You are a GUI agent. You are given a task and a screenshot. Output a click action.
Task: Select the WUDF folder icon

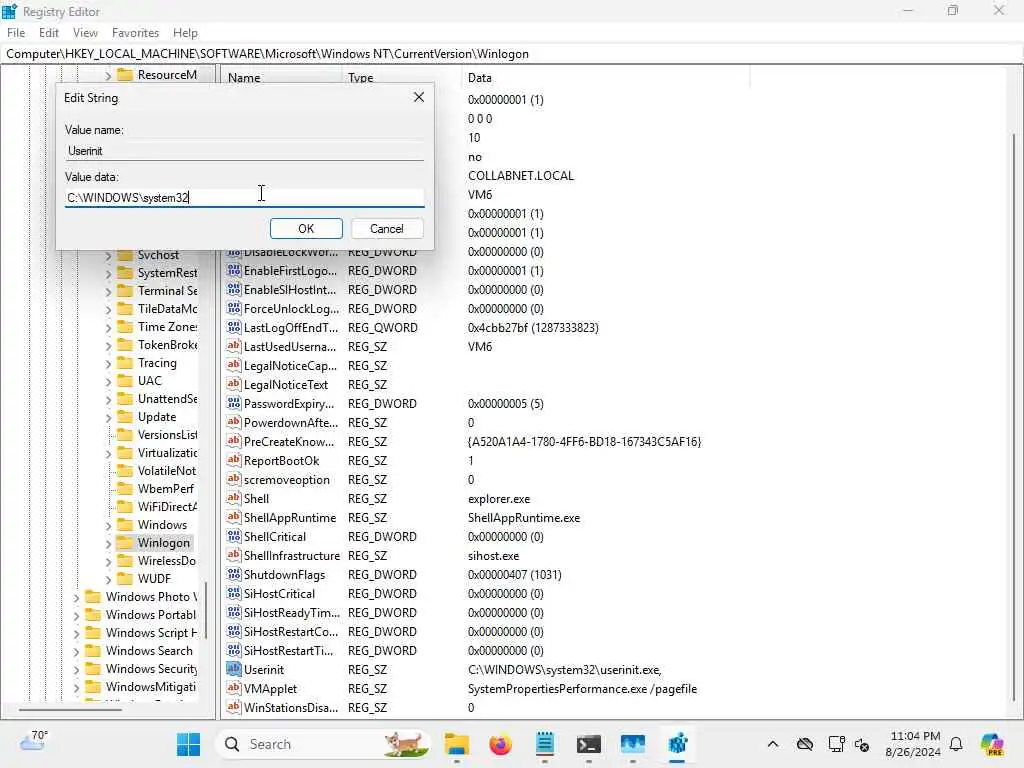coord(125,578)
